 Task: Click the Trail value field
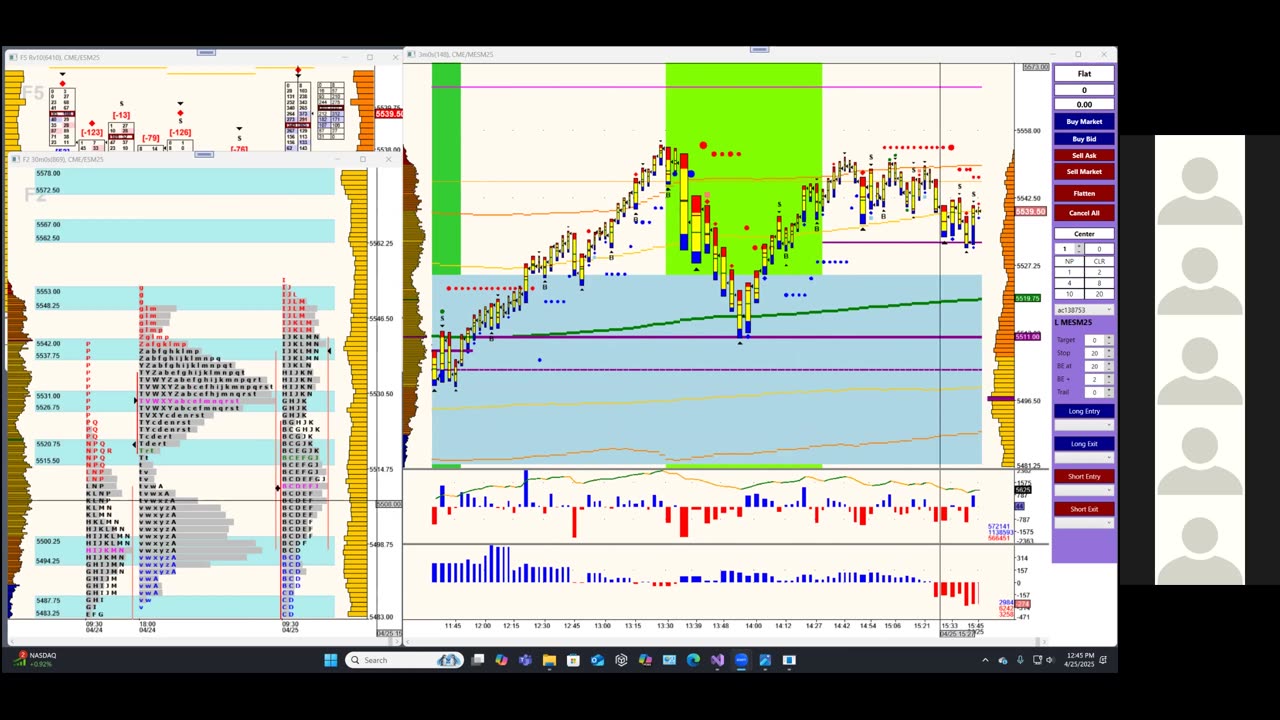click(1094, 392)
